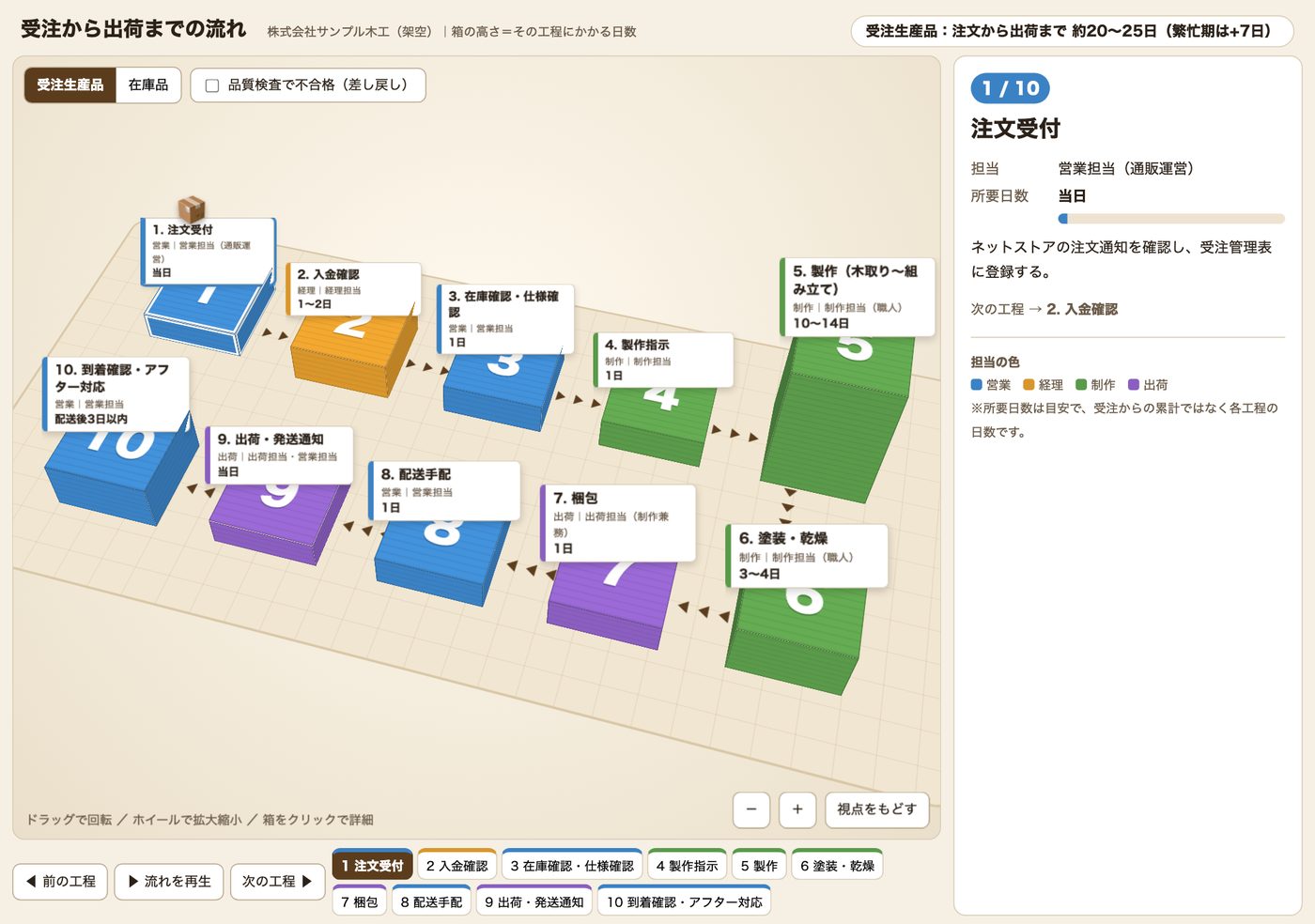The image size is (1315, 924).
Task: Click the 2. 入金確認 label card
Action: tap(353, 289)
